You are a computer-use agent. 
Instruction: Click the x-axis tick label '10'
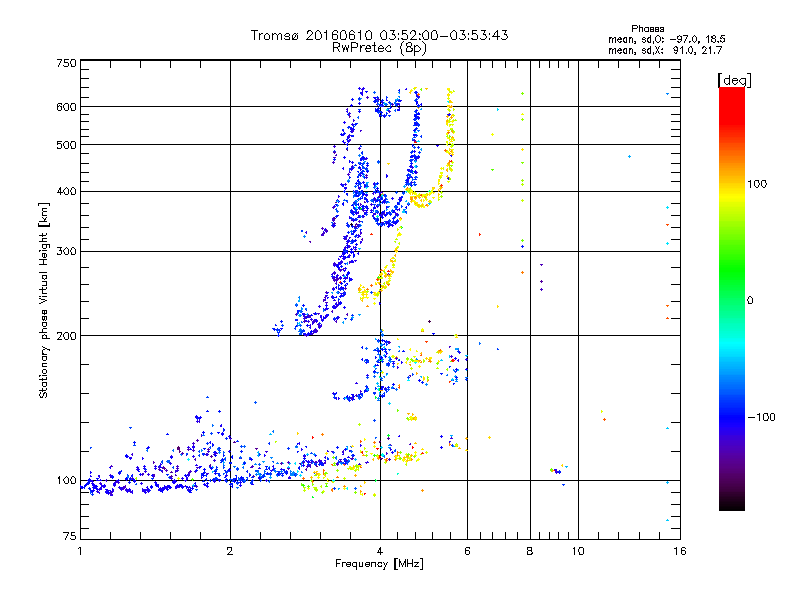tap(578, 551)
